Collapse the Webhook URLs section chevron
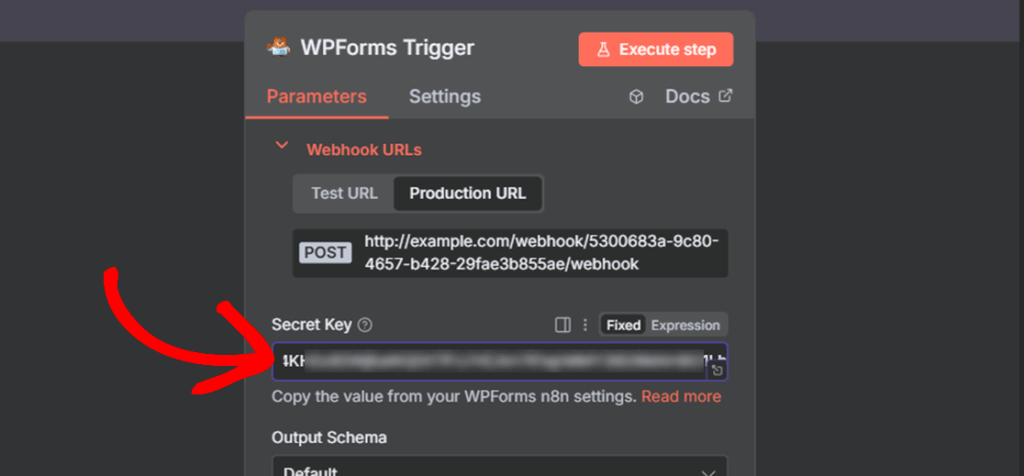 pyautogui.click(x=282, y=146)
